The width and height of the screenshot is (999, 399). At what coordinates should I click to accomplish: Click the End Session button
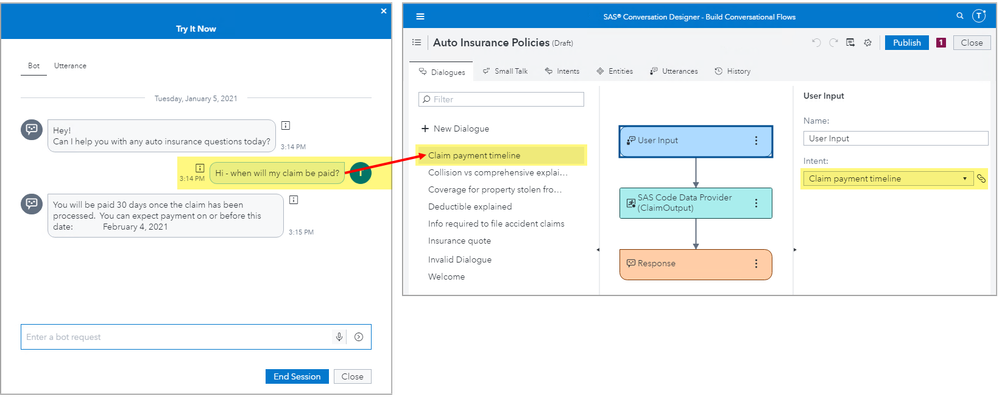[297, 377]
